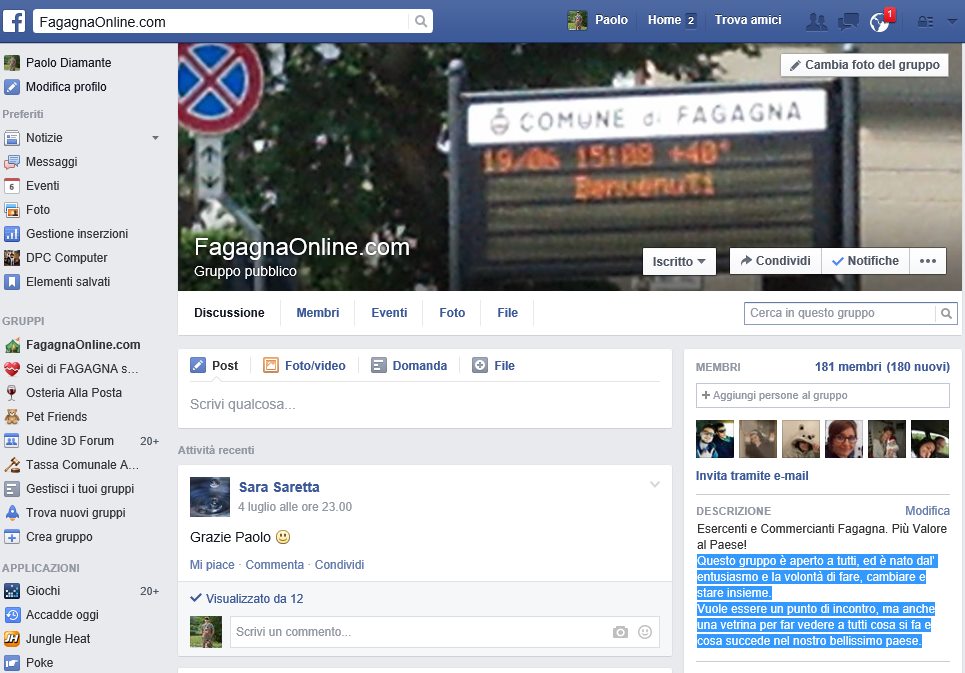The width and height of the screenshot is (965, 673).
Task: Click the Gestione inserzioni chart icon
Action: [x=12, y=234]
